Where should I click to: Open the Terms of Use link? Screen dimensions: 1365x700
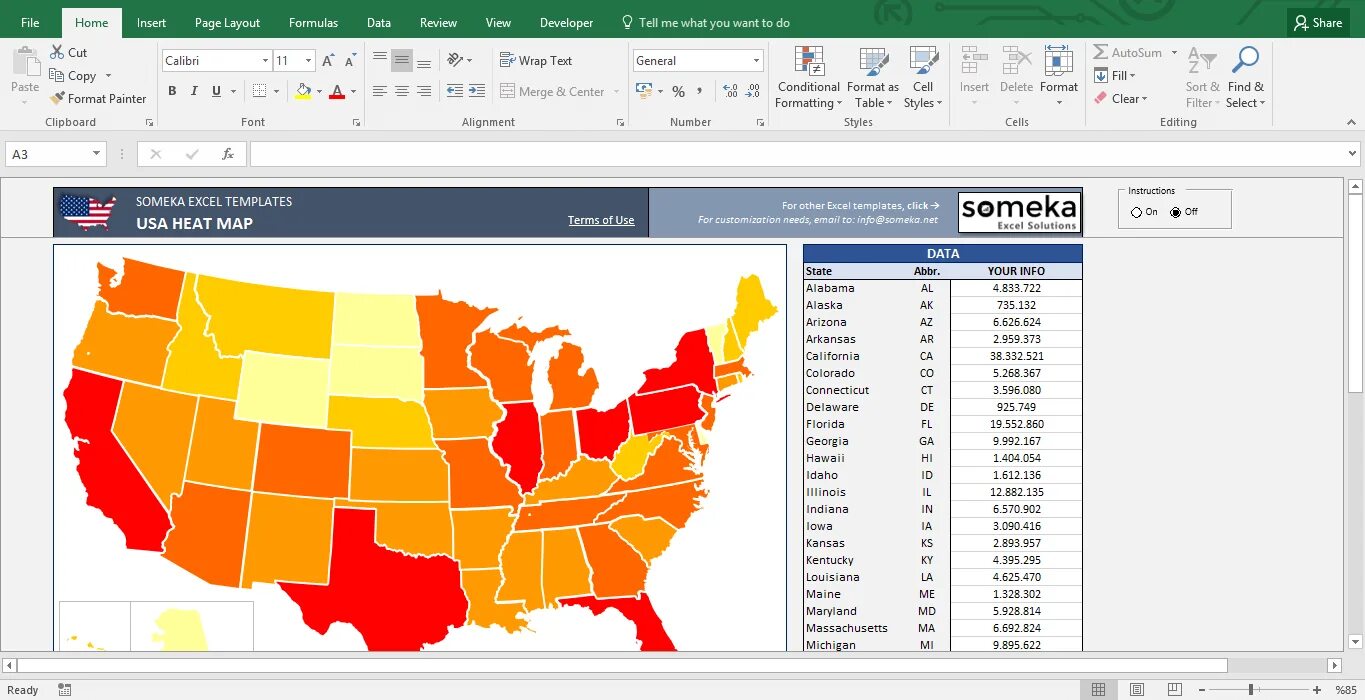pos(601,220)
